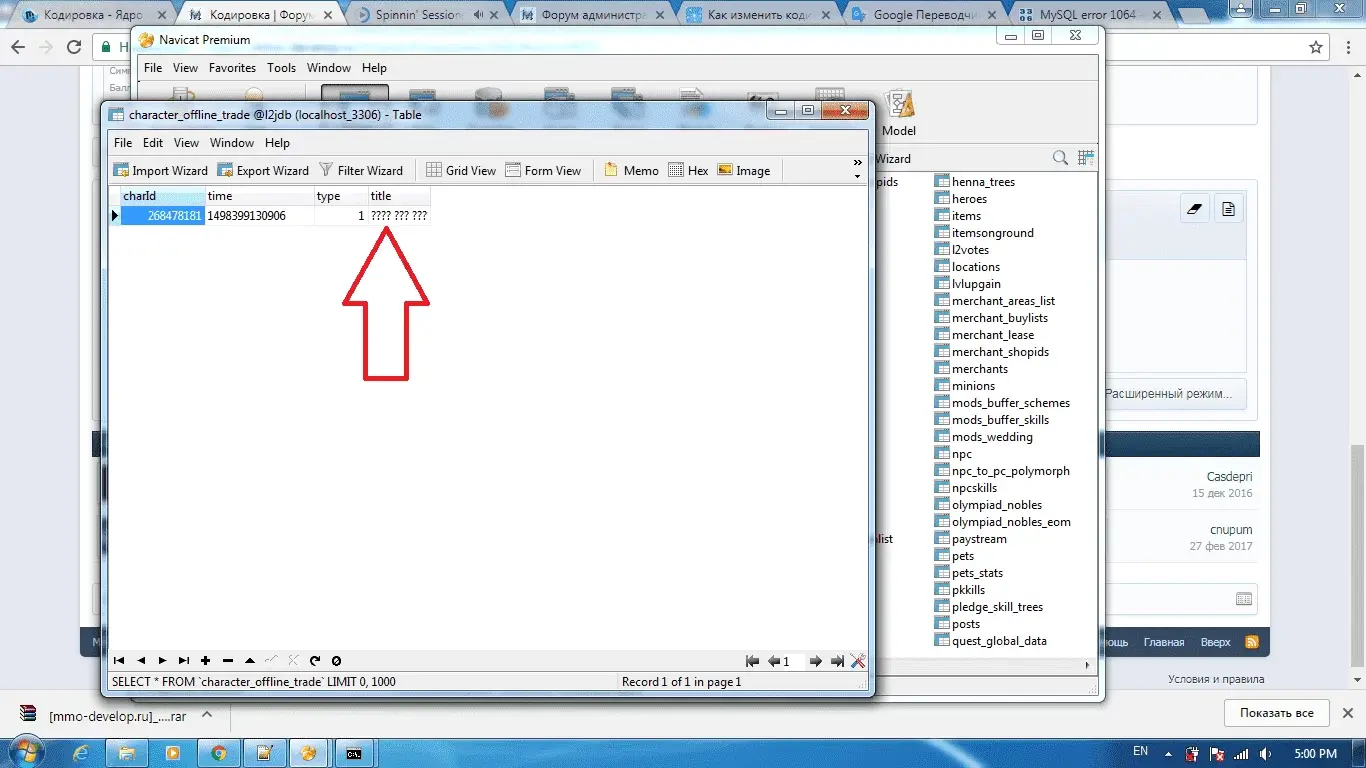
Task: Click the refresh icon in record navigator
Action: point(315,661)
